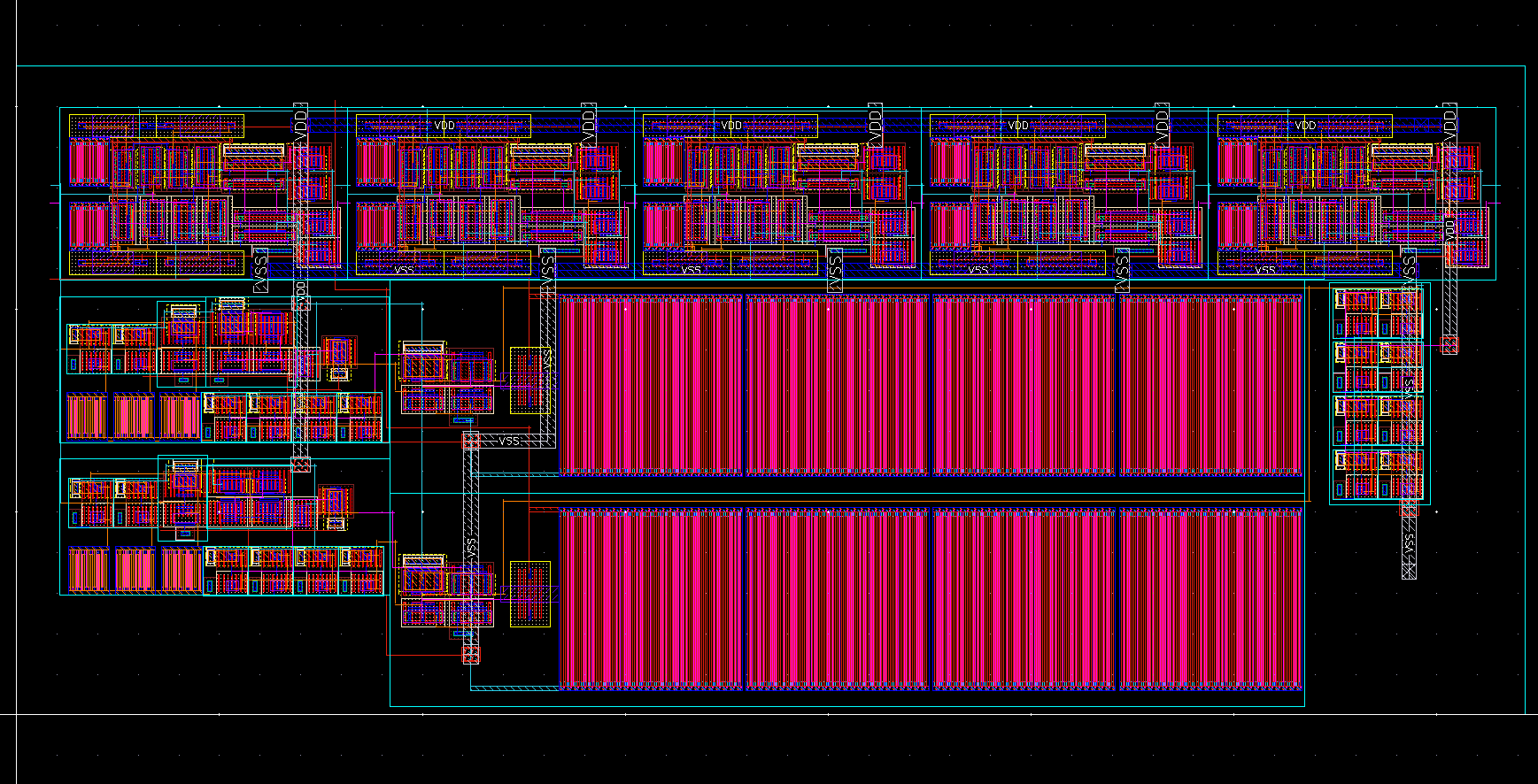The image size is (1538, 784).
Task: Select the VDD label inside the second top cell
Action: click(444, 126)
